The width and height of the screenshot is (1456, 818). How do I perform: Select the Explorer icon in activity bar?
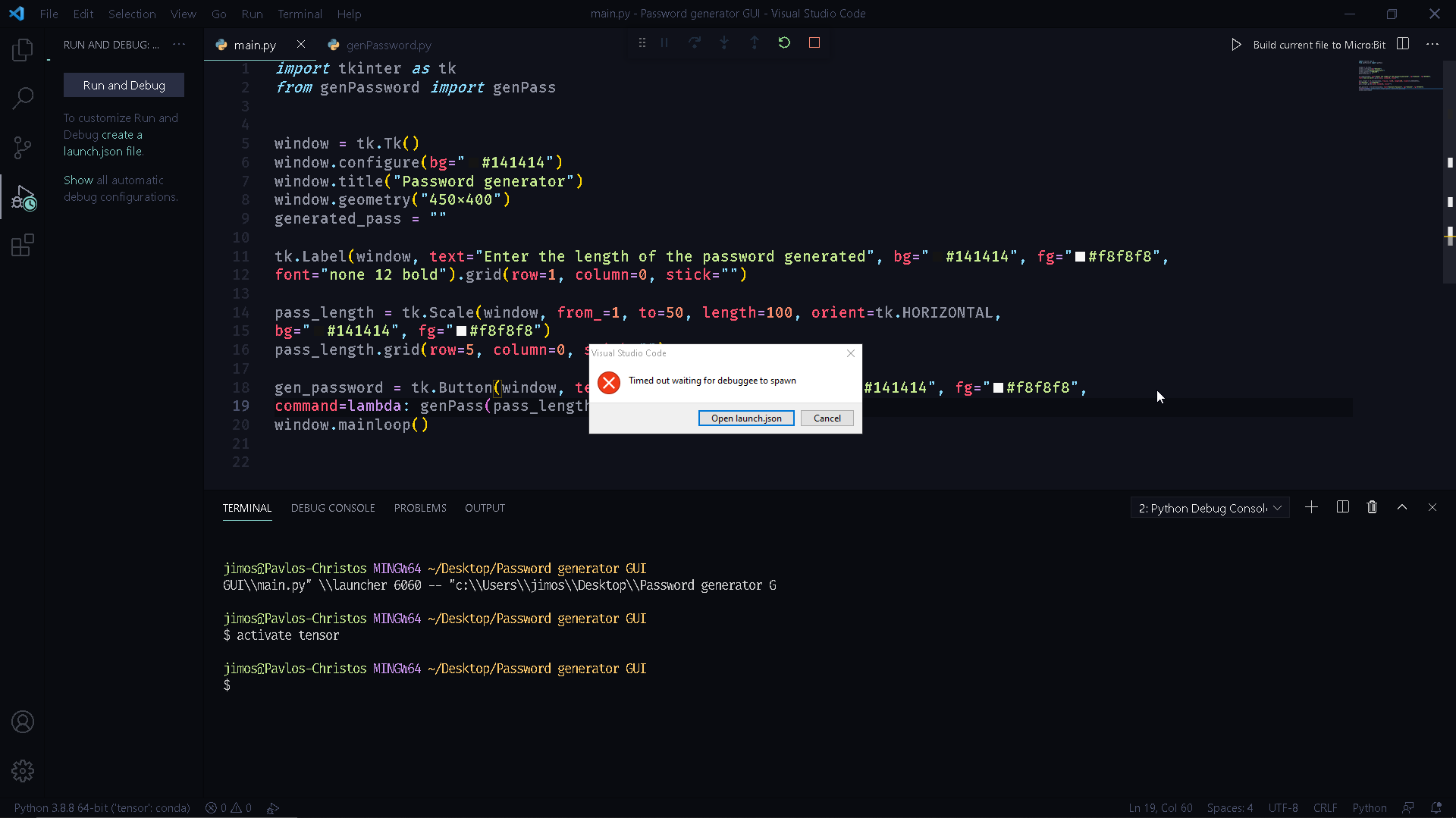click(22, 49)
